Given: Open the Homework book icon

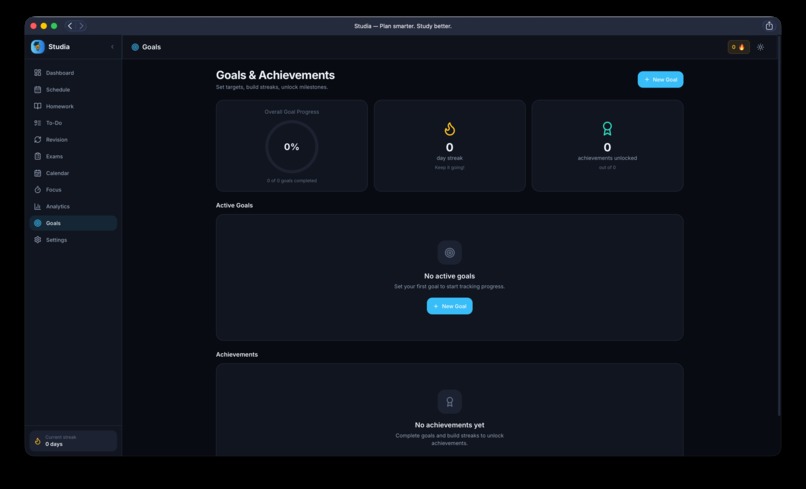Looking at the screenshot, I should pos(38,106).
